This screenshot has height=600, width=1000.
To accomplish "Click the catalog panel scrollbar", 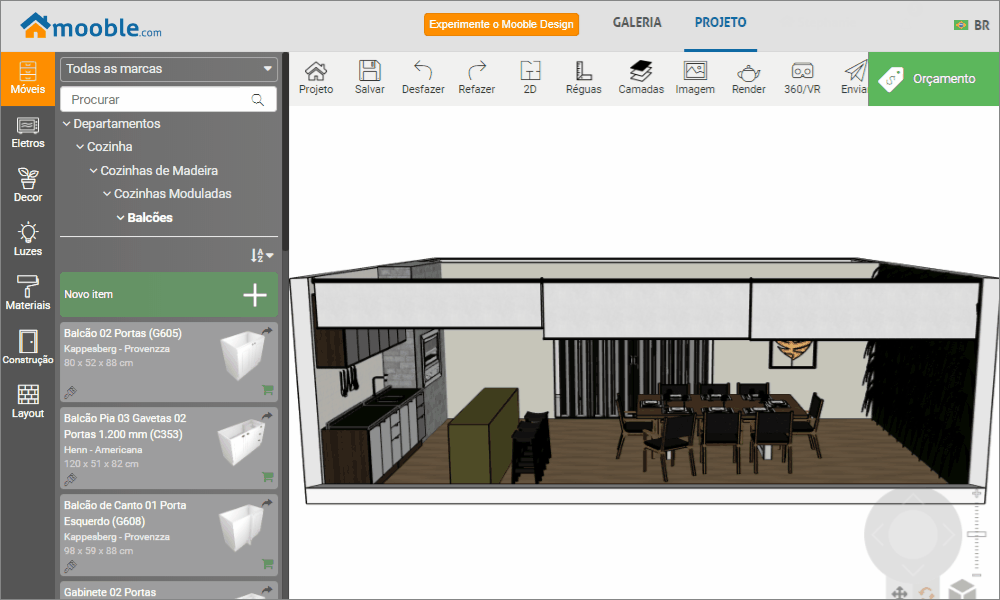I will click(285, 153).
